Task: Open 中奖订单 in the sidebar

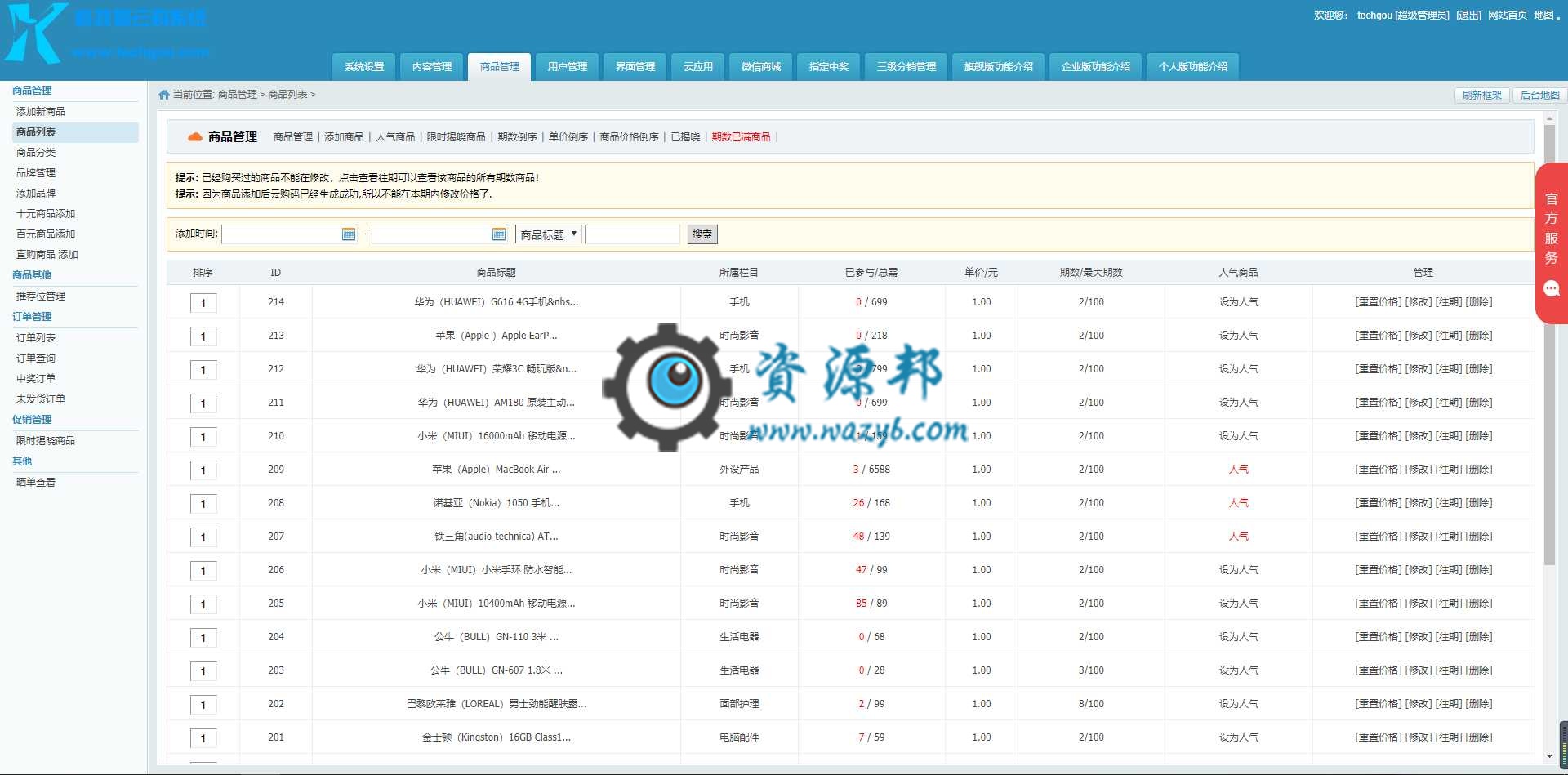Action: pyautogui.click(x=36, y=379)
